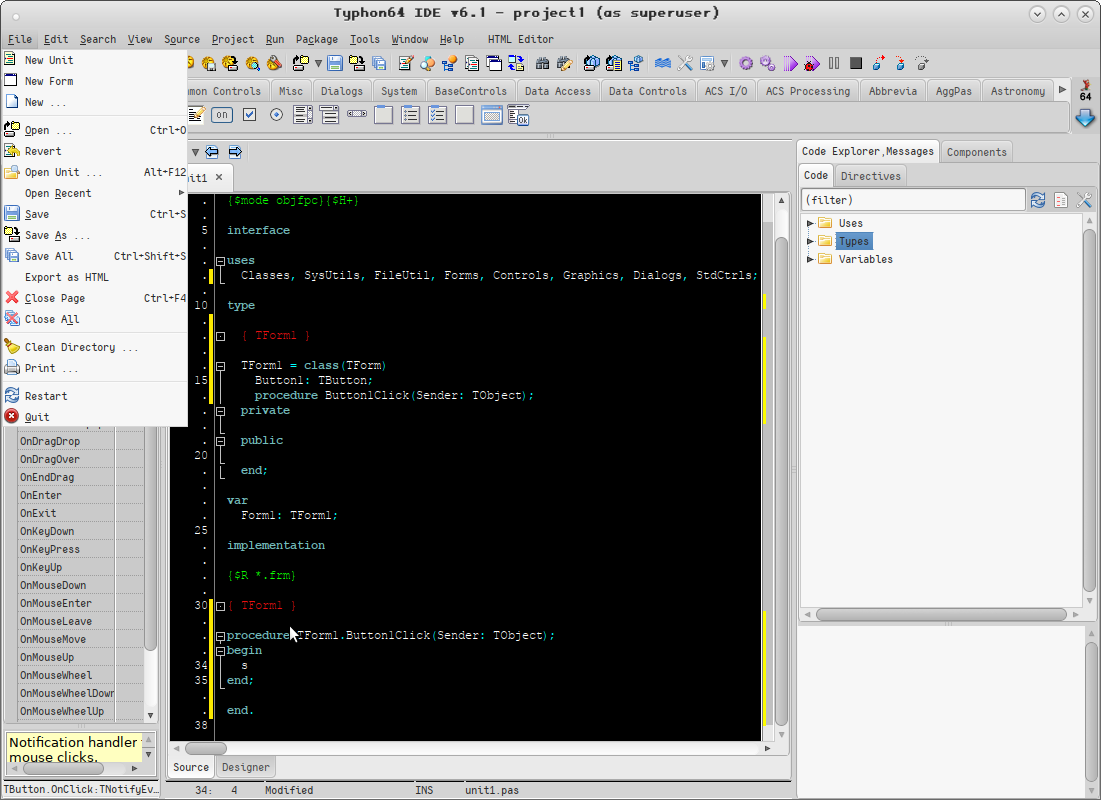Select the Variables folder in Code Explorer
This screenshot has width=1101, height=800.
tap(866, 259)
